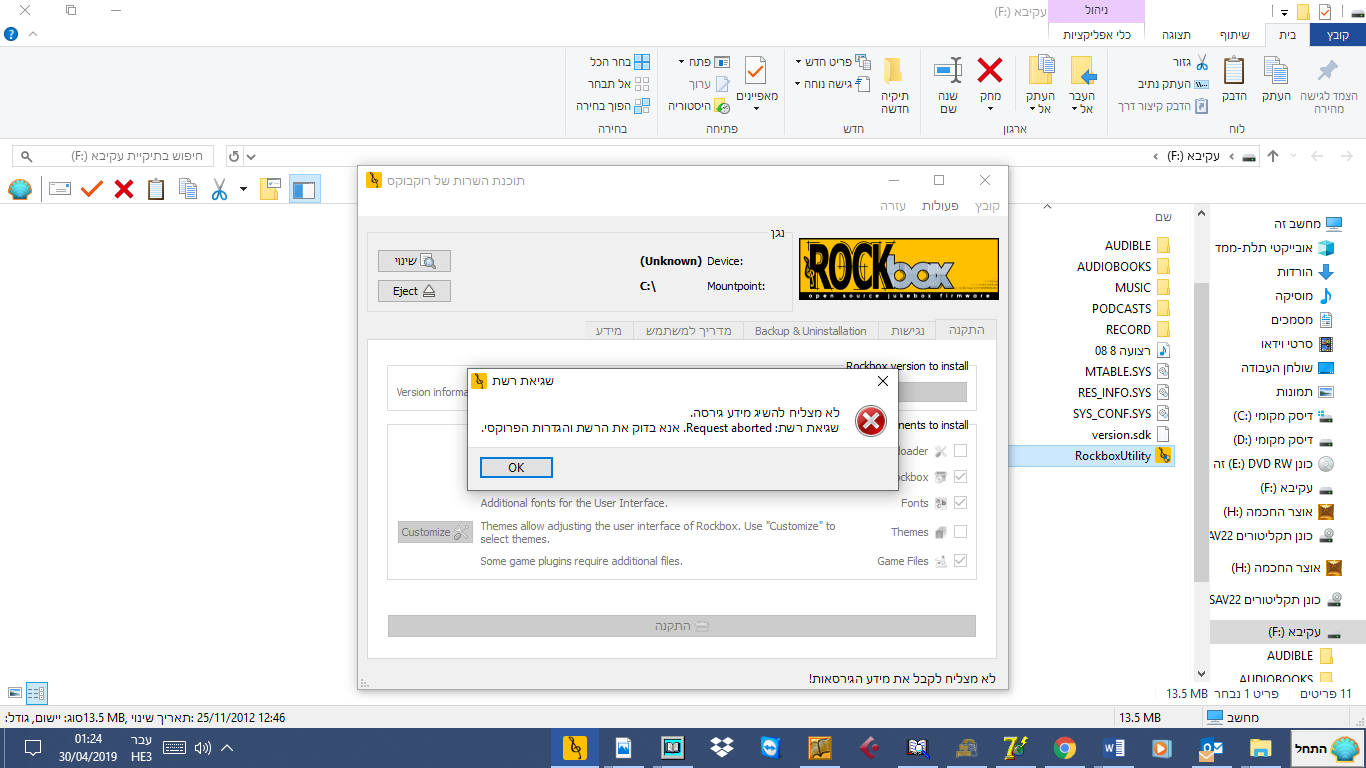Switch to details view icon in status bar

pos(36,692)
